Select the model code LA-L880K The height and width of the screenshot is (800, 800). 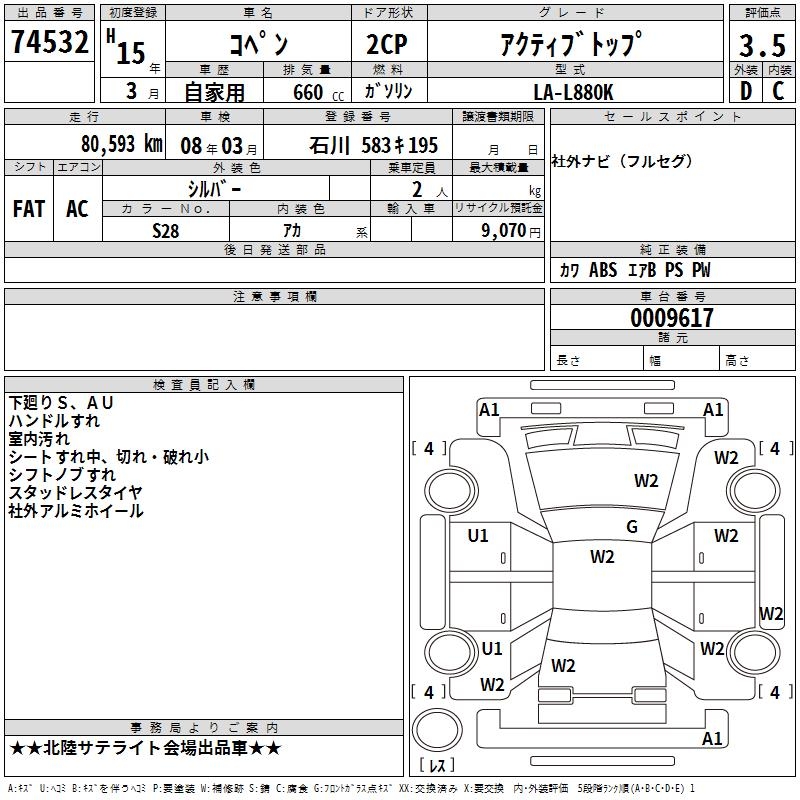[x=571, y=91]
